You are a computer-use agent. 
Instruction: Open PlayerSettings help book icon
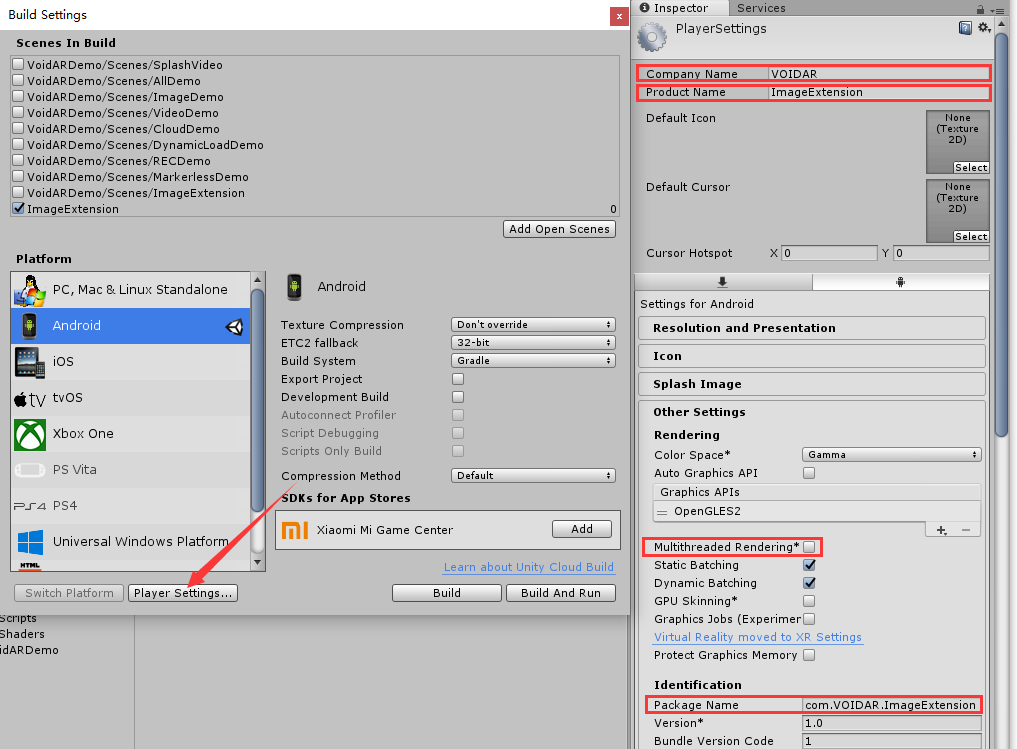coord(965,28)
